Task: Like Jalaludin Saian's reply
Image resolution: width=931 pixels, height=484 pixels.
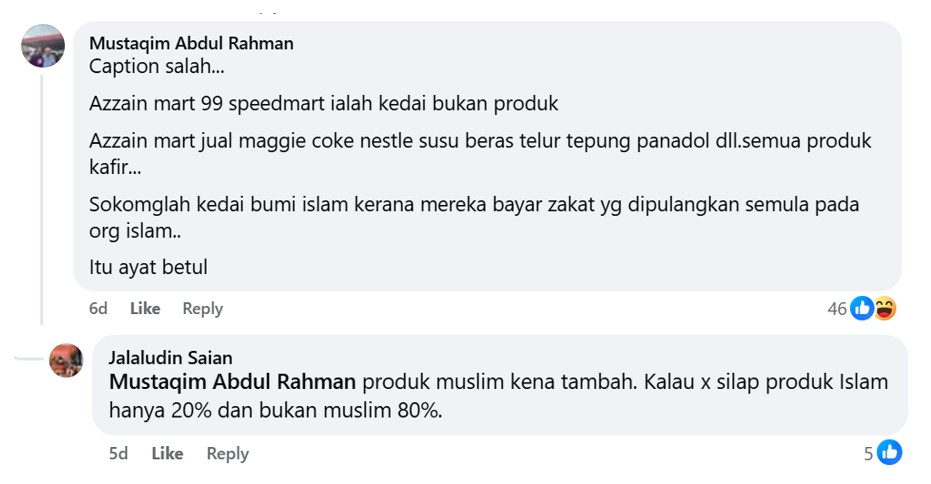Action: [167, 453]
